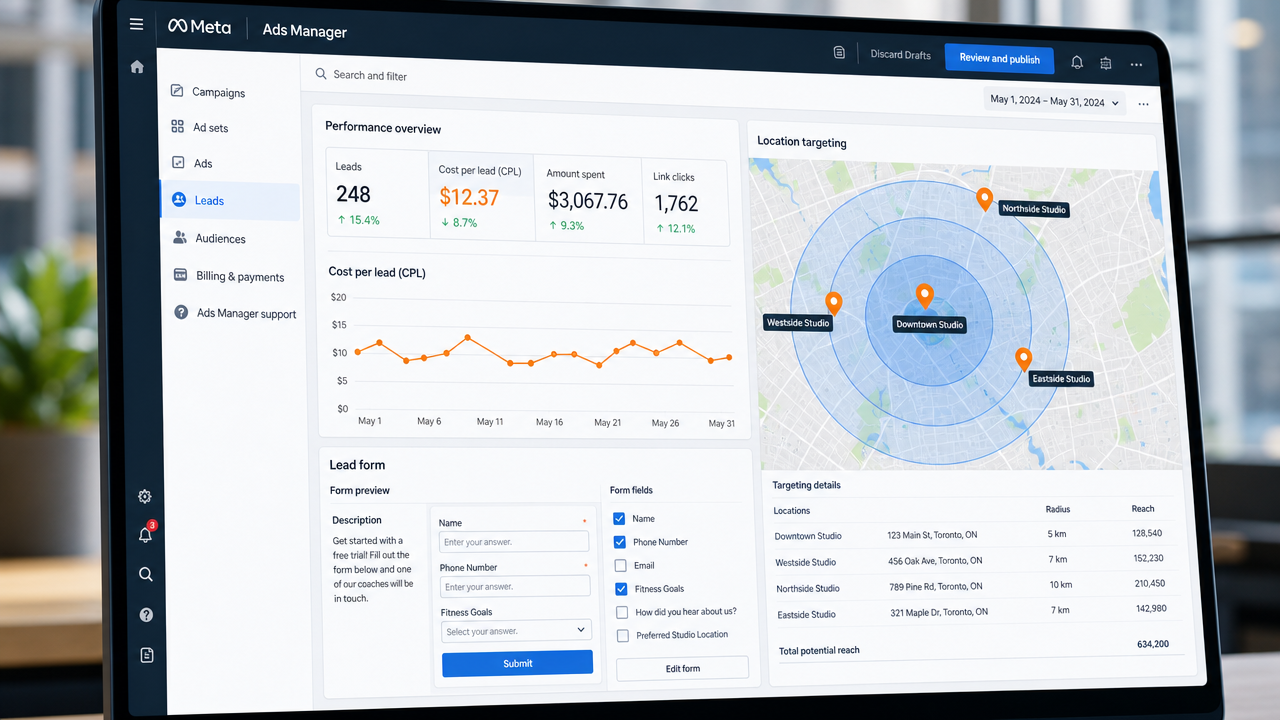Click the Downtown Studio map pin
Image resolution: width=1280 pixels, height=720 pixels.
coord(924,296)
